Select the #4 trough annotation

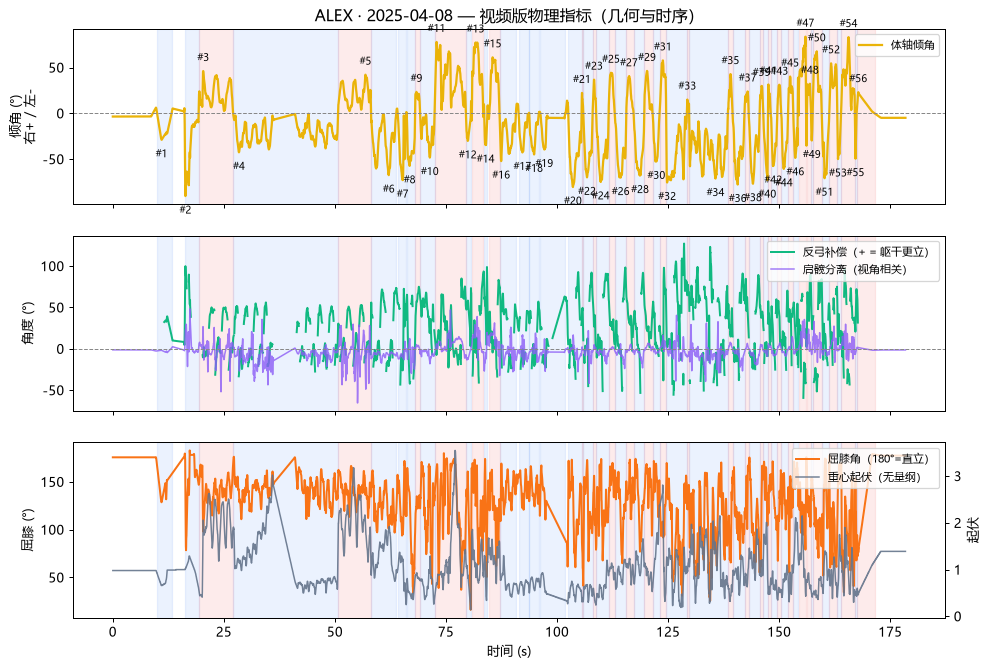238,166
